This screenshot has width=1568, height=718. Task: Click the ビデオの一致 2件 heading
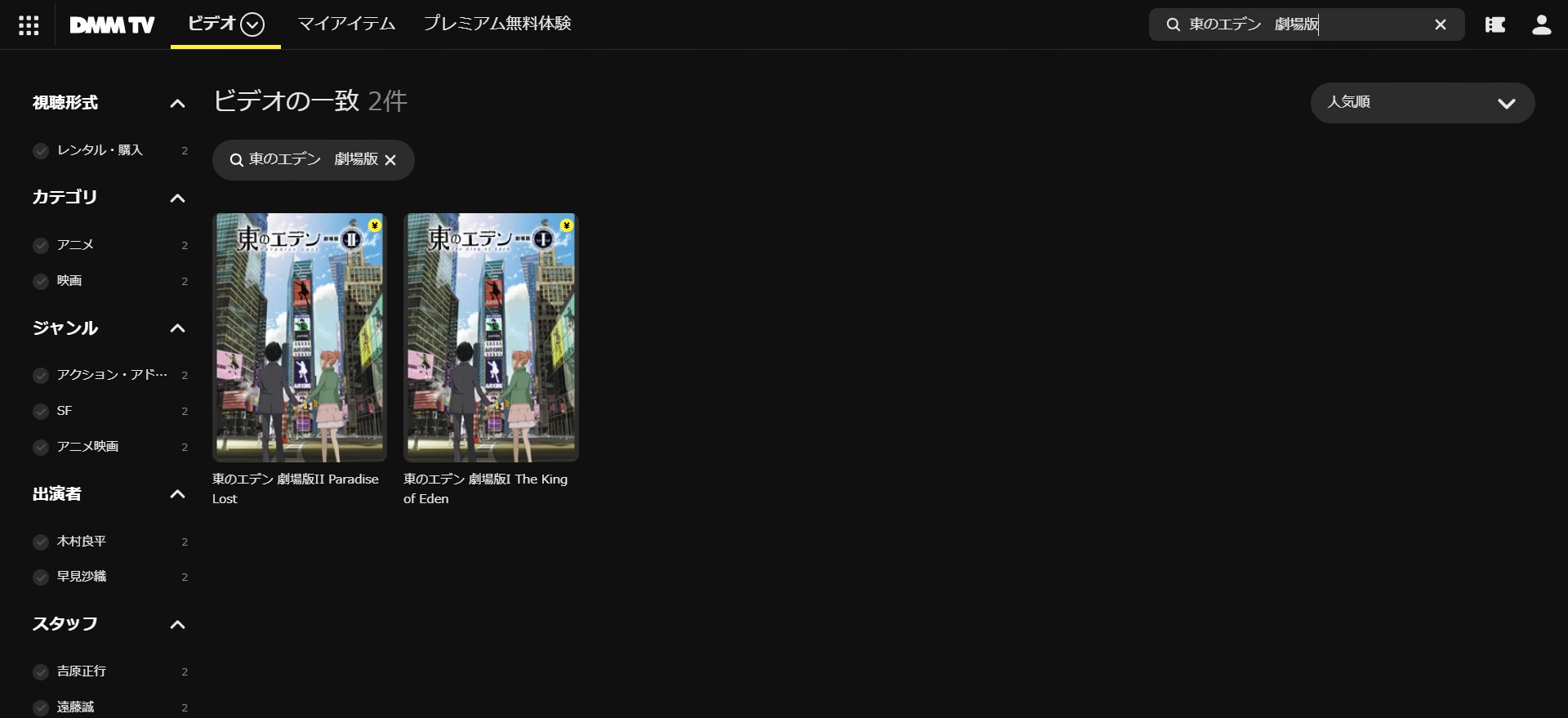coord(310,100)
